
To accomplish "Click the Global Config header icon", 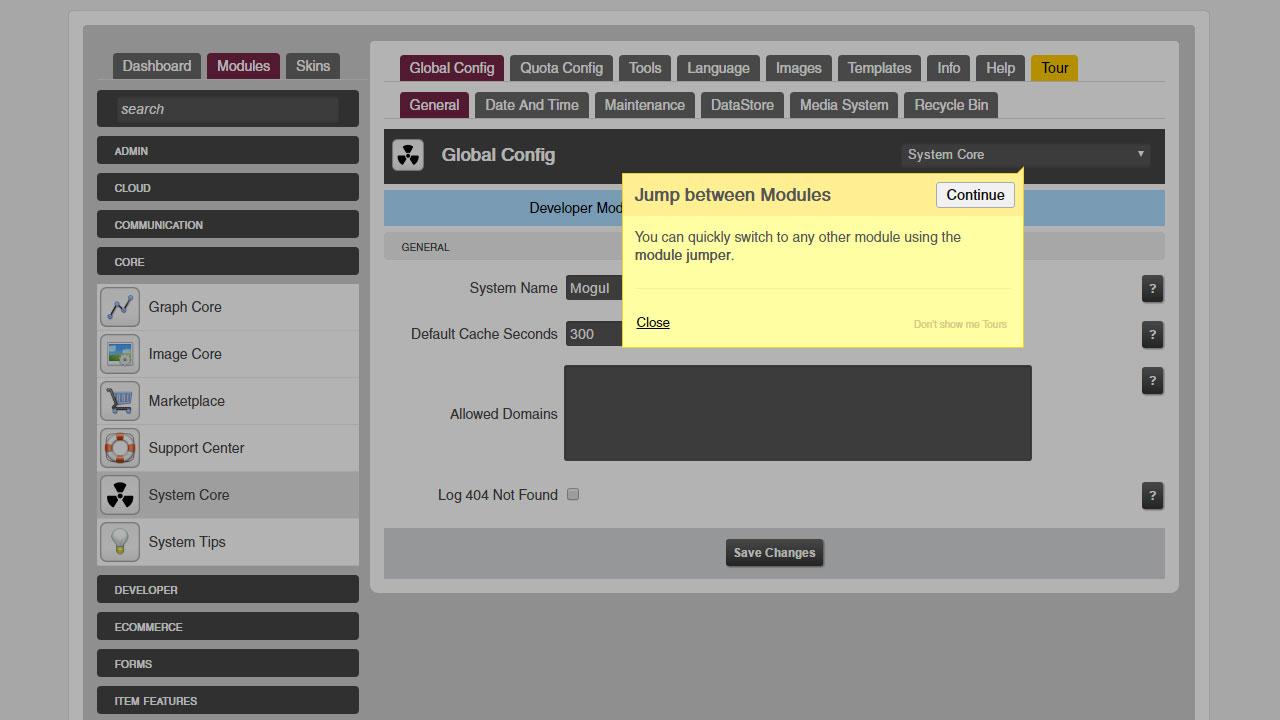I will point(408,155).
